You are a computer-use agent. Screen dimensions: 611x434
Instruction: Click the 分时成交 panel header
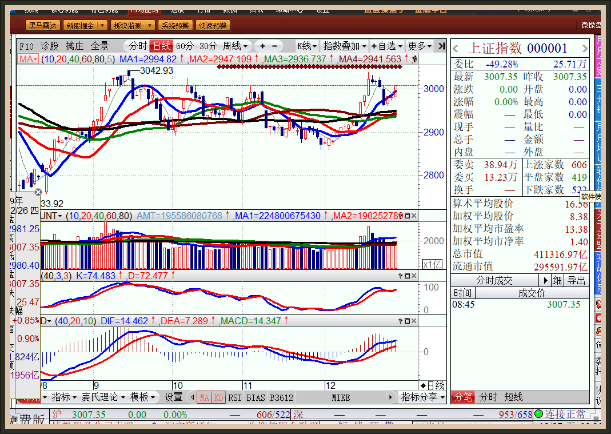pyautogui.click(x=497, y=281)
